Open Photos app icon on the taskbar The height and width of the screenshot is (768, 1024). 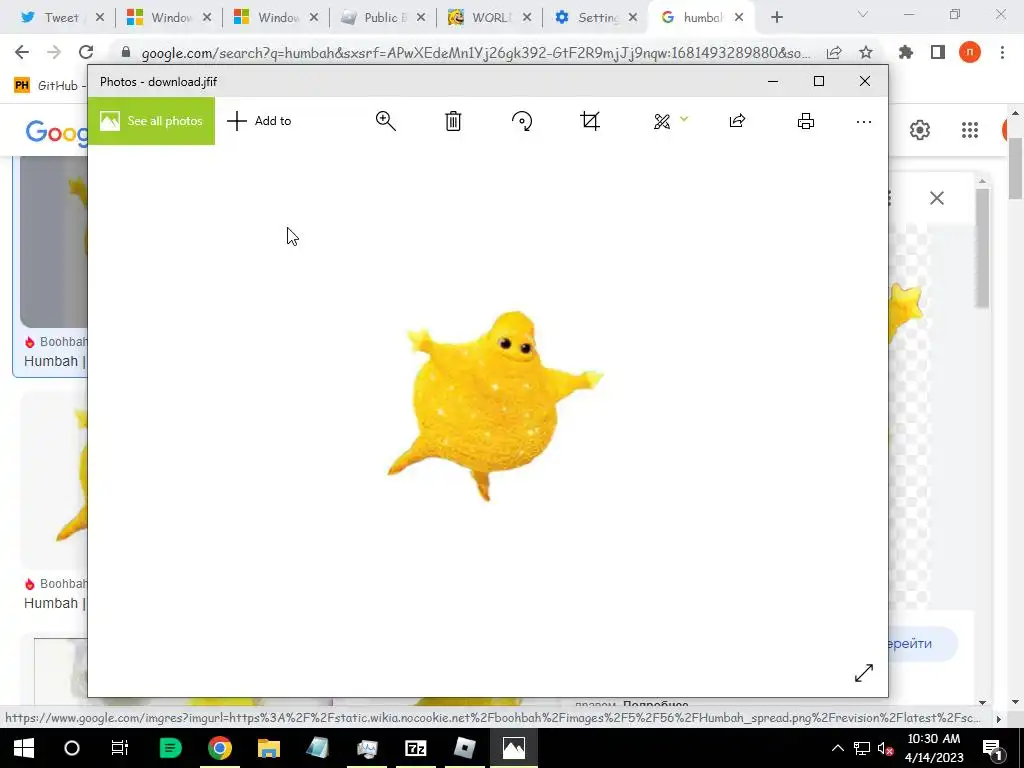tap(513, 748)
